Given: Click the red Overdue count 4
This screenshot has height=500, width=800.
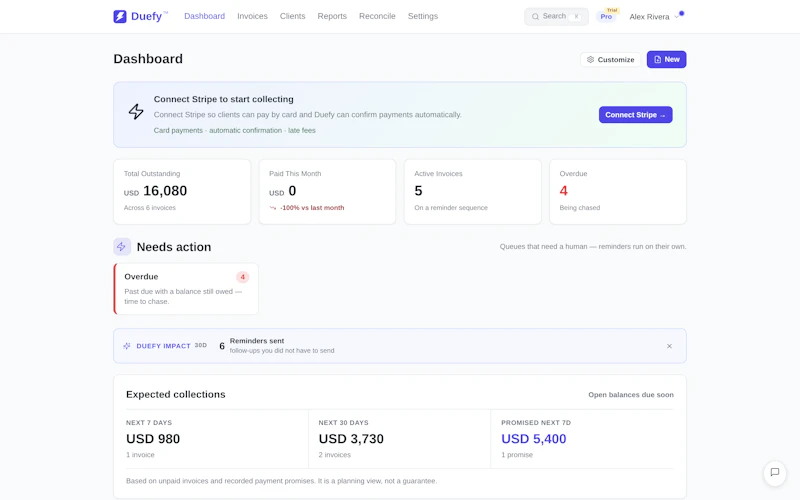Looking at the screenshot, I should (x=563, y=191).
